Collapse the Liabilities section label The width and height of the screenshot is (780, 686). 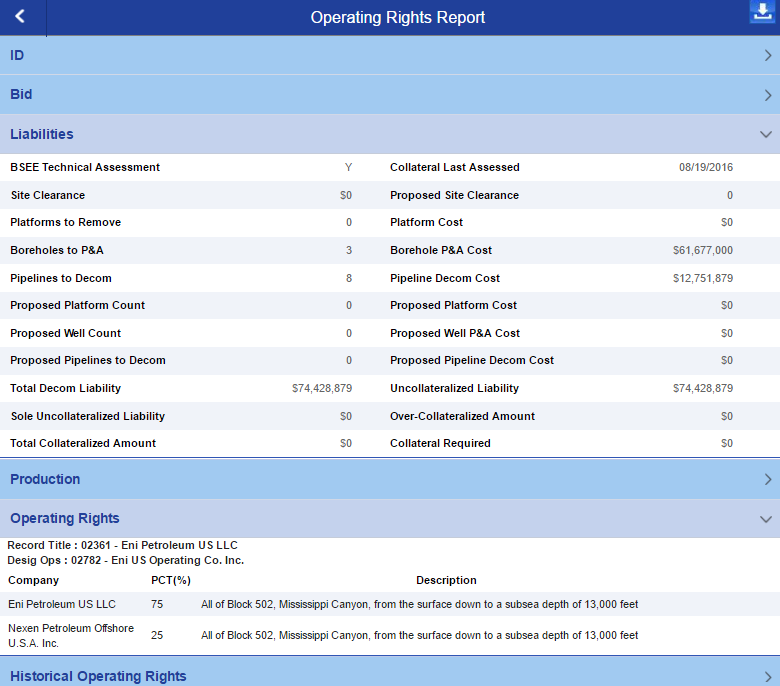tap(42, 134)
